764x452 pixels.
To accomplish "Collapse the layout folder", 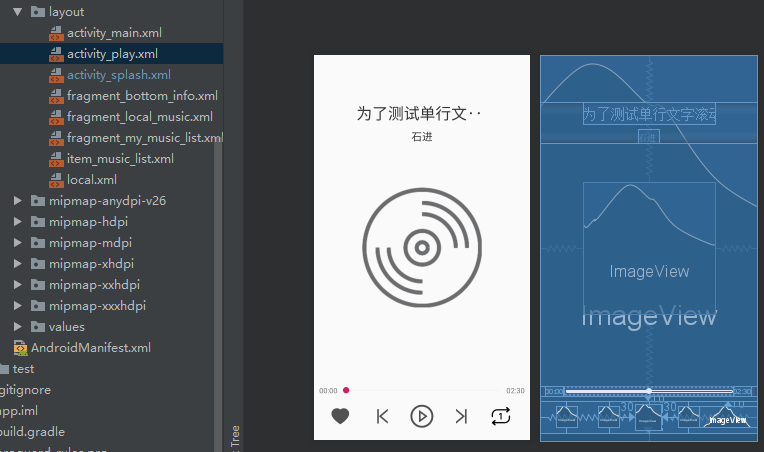I will coord(18,12).
